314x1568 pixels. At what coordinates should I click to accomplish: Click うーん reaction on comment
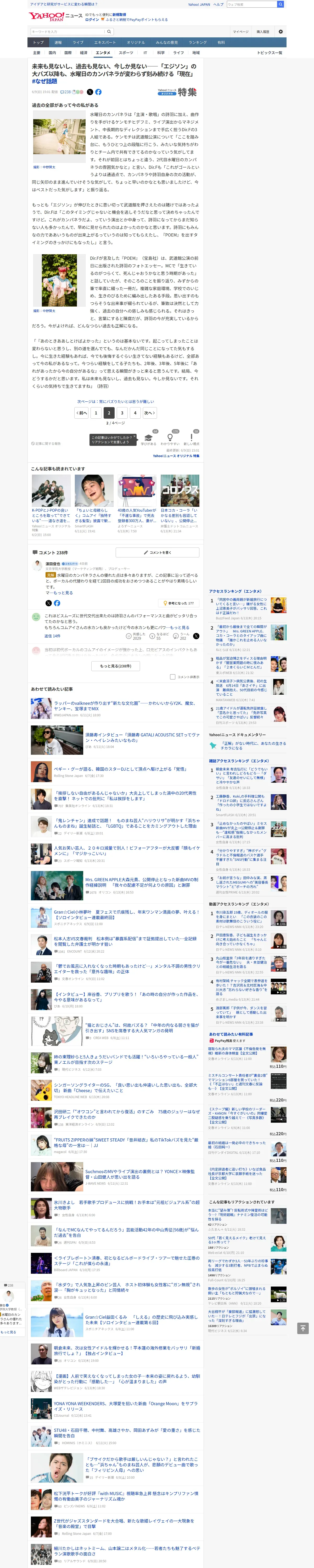pyautogui.click(x=182, y=636)
